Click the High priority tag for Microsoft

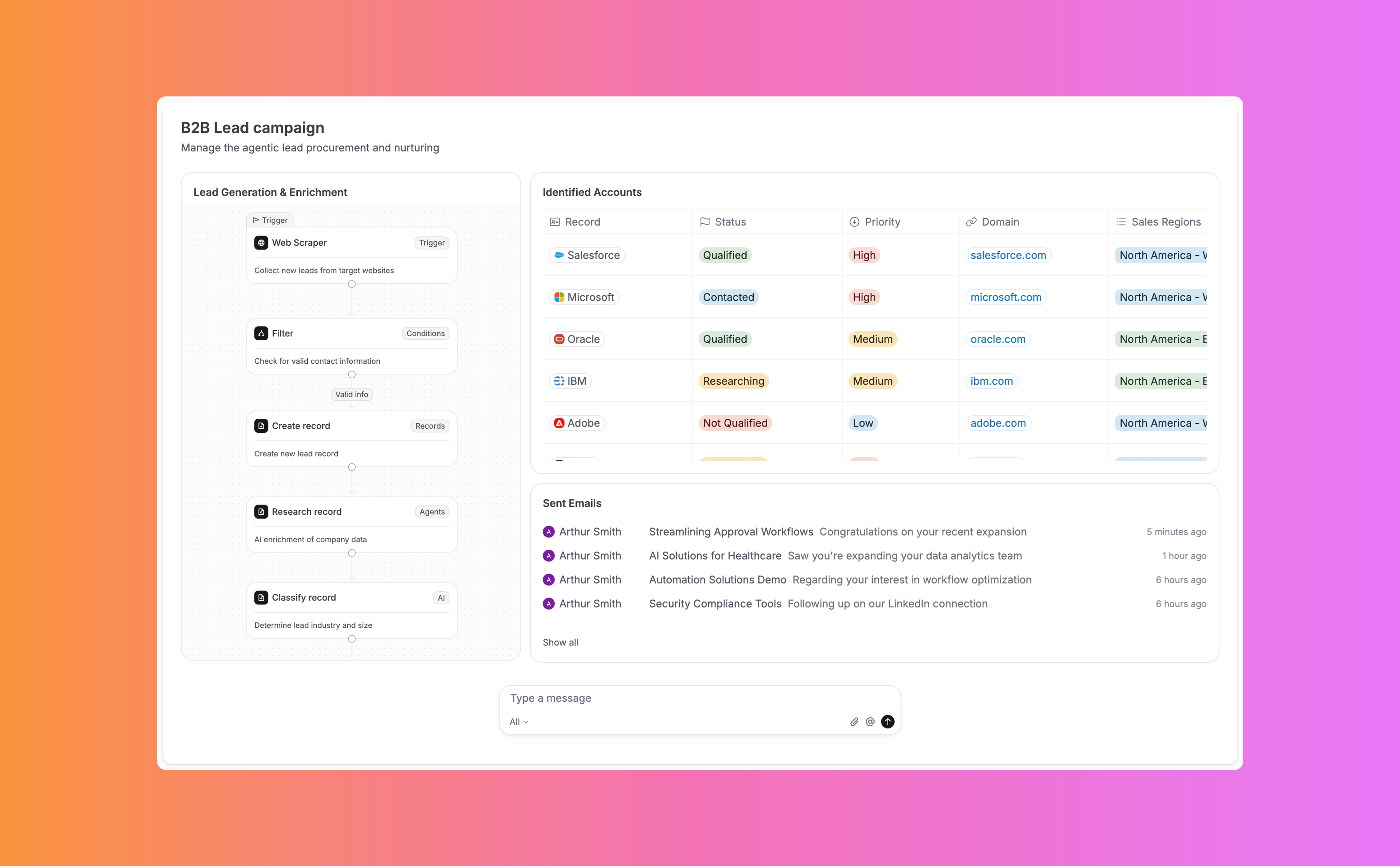(x=864, y=297)
